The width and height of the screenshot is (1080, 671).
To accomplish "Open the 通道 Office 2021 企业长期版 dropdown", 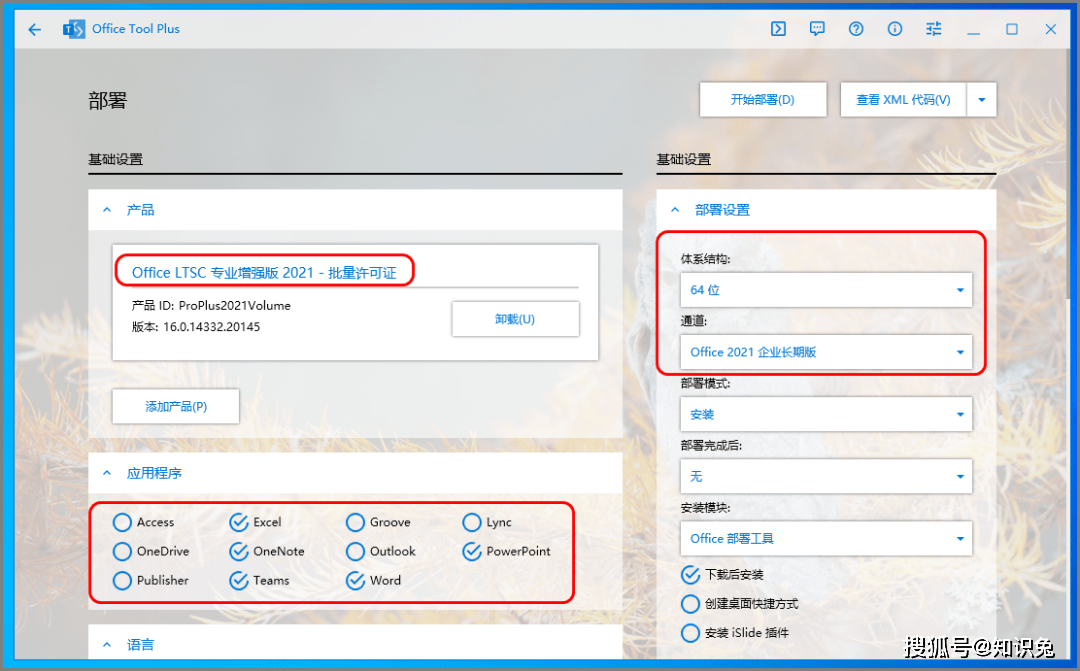I will (x=826, y=352).
